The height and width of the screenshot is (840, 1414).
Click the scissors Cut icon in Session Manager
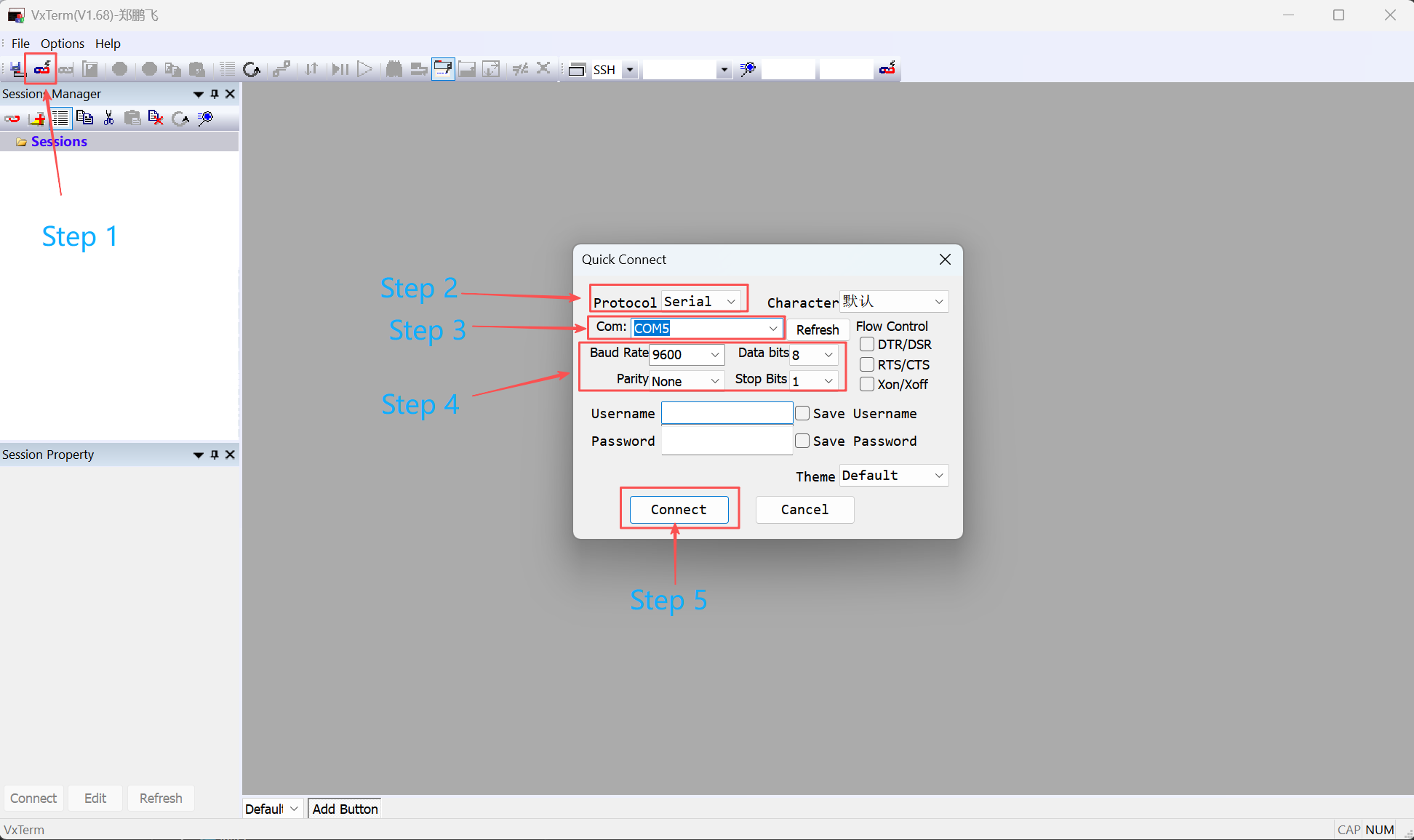(108, 118)
